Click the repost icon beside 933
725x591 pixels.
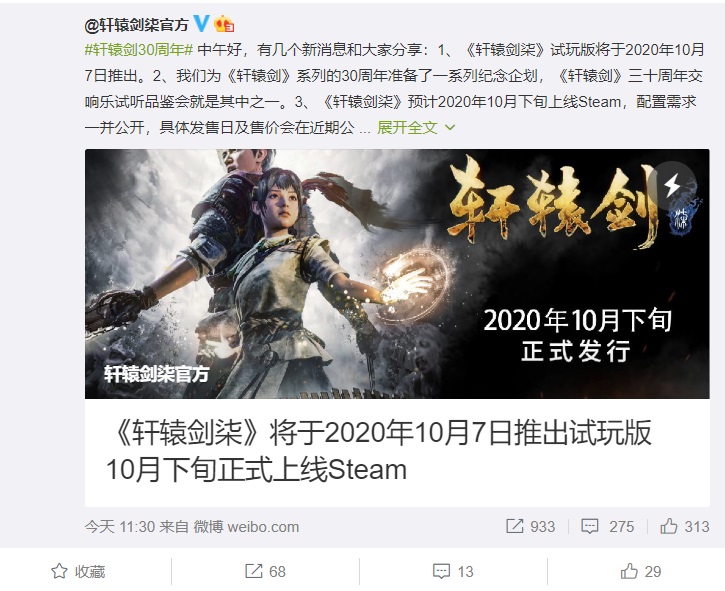tap(515, 526)
